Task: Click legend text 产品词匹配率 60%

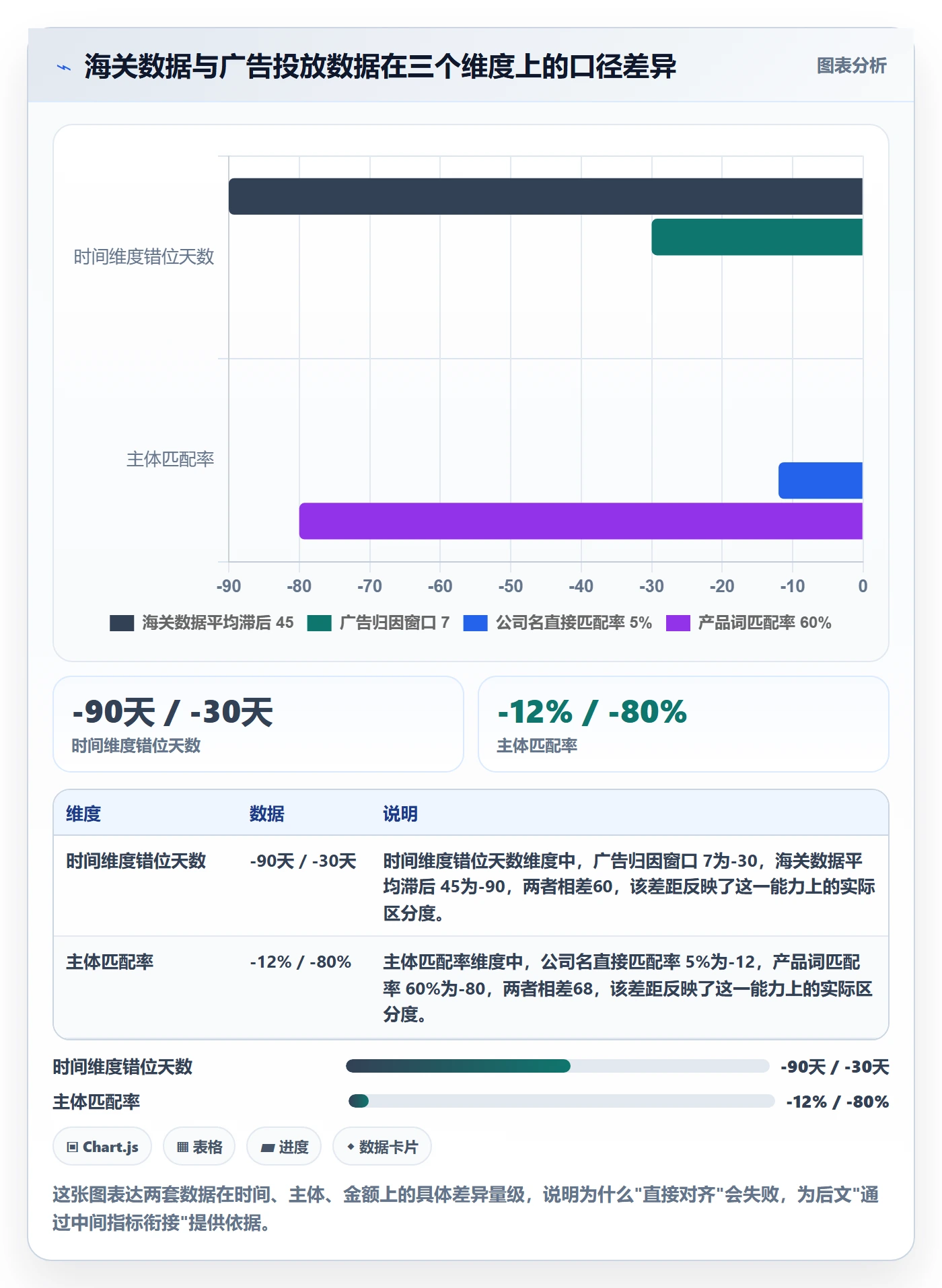Action: pos(764,623)
